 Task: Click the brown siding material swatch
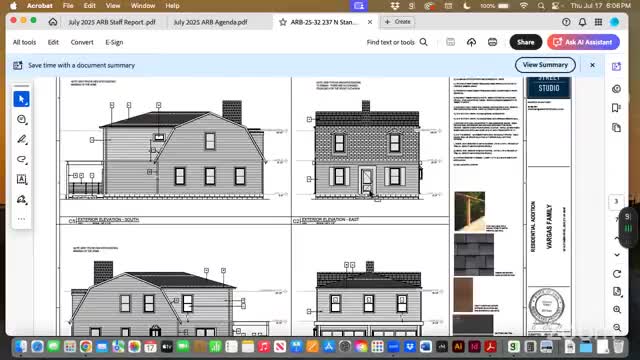(463, 295)
